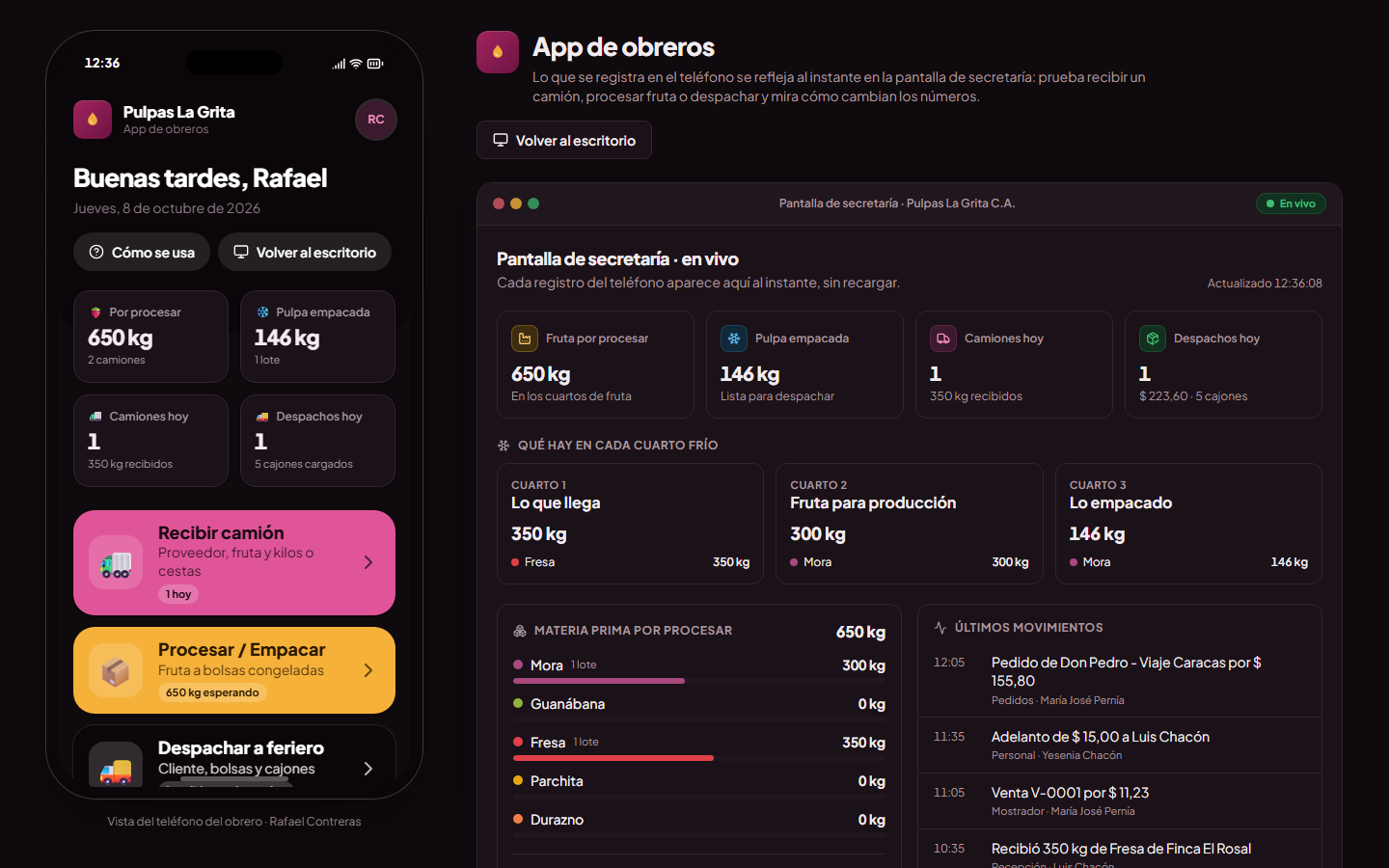
Task: Open Recibir camión using its chevron arrow
Action: pyautogui.click(x=368, y=562)
